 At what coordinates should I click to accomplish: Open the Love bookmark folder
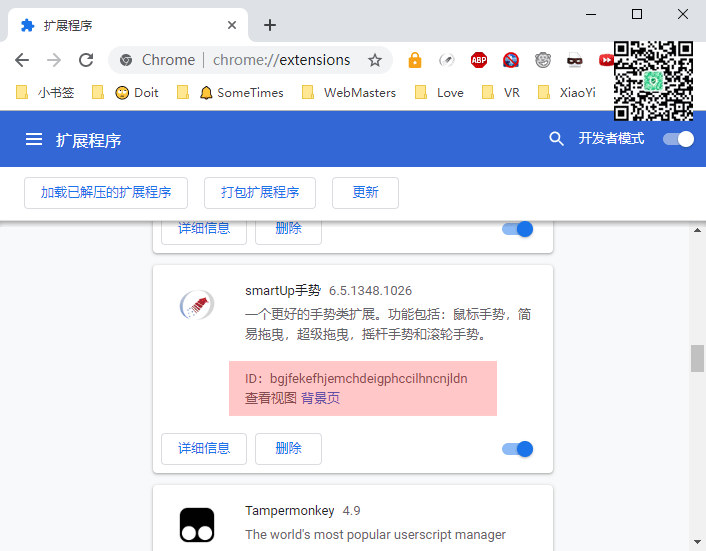[439, 93]
